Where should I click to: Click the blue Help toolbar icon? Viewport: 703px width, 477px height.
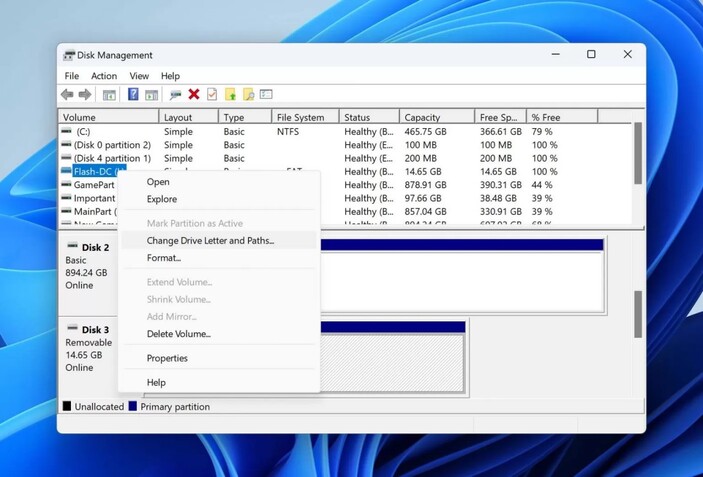tap(133, 95)
